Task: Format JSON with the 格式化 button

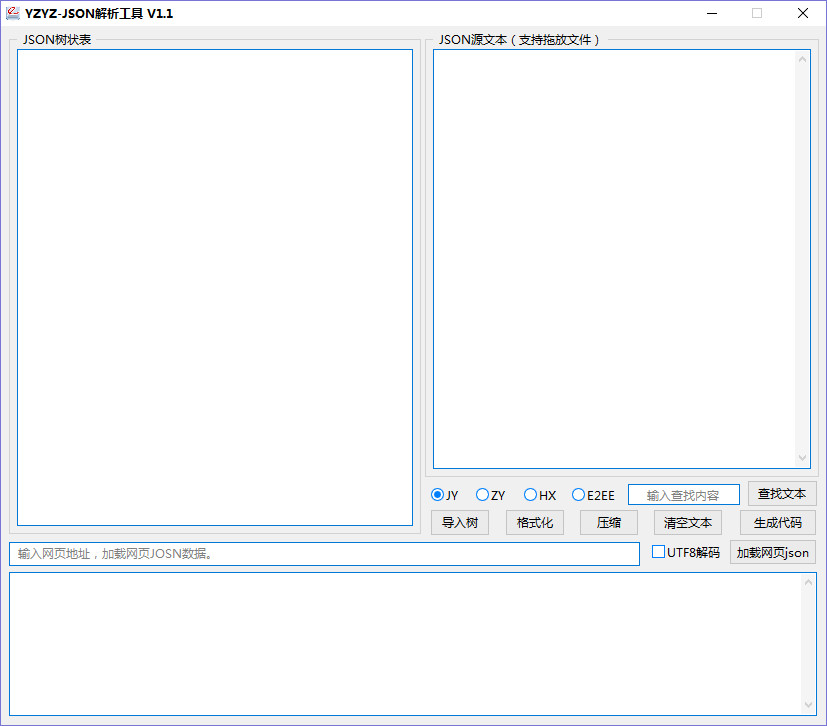Action: 535,522
